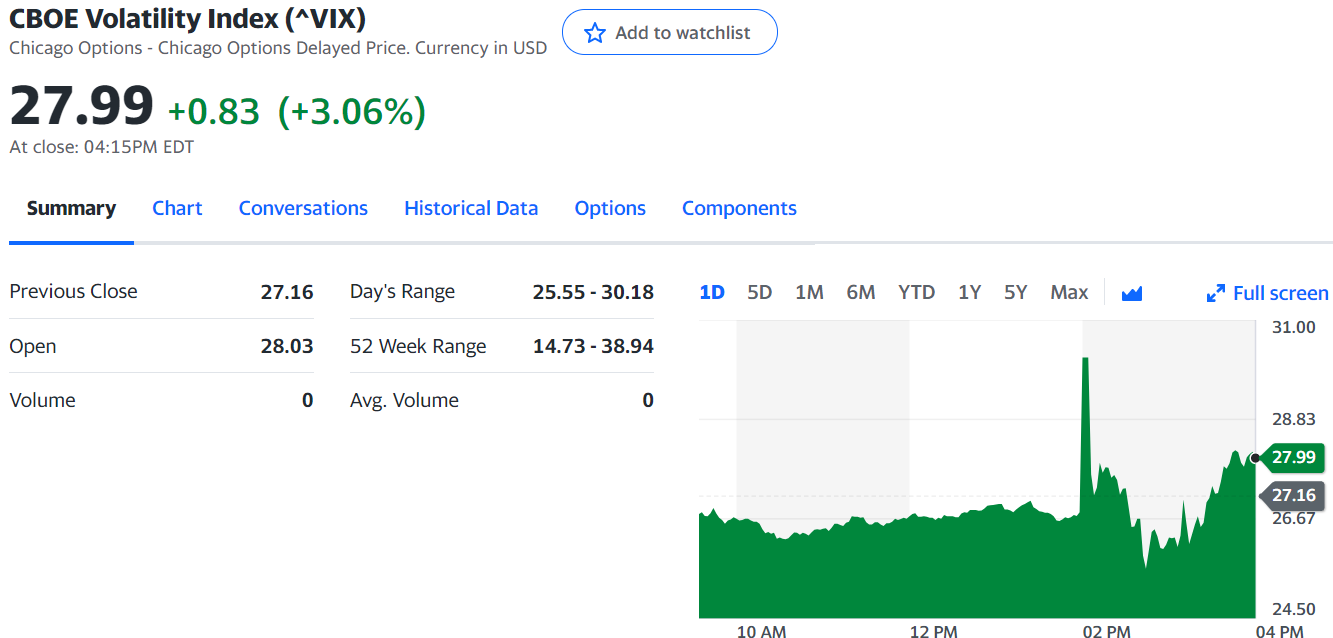Click the (+3.06%) percent change
This screenshot has height=638, width=1333.
pos(351,111)
